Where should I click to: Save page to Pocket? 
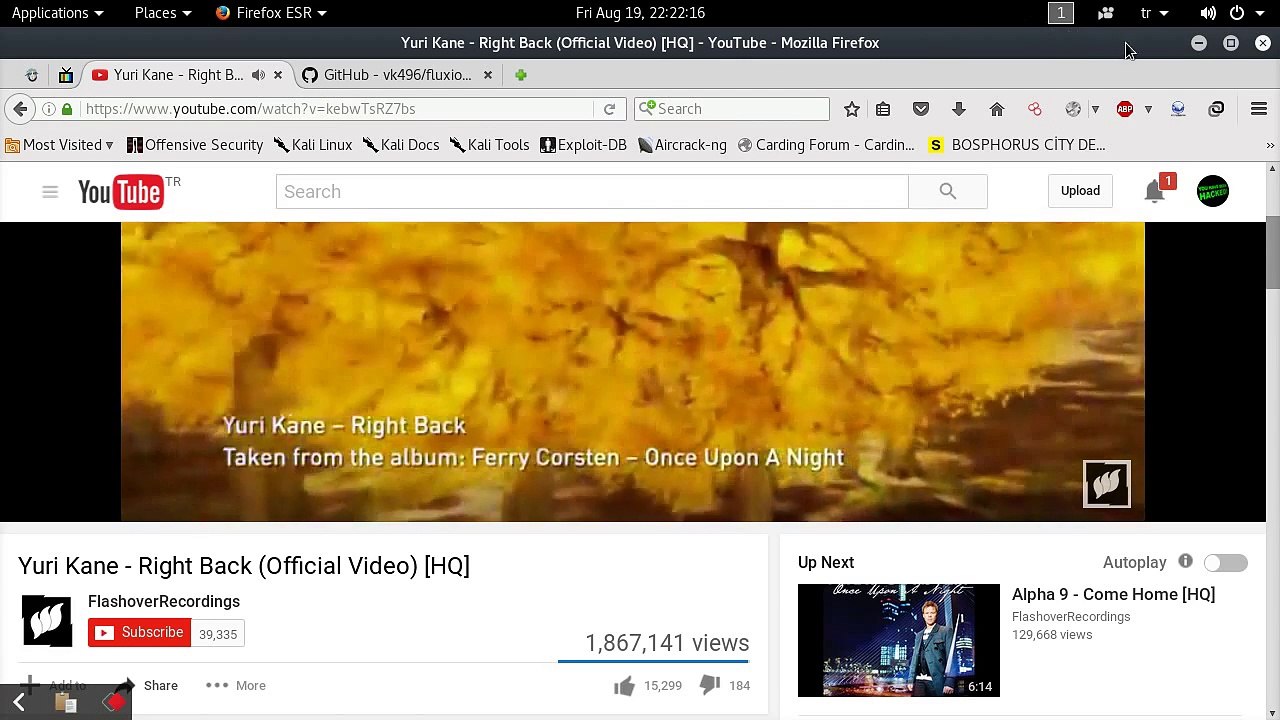[x=921, y=109]
